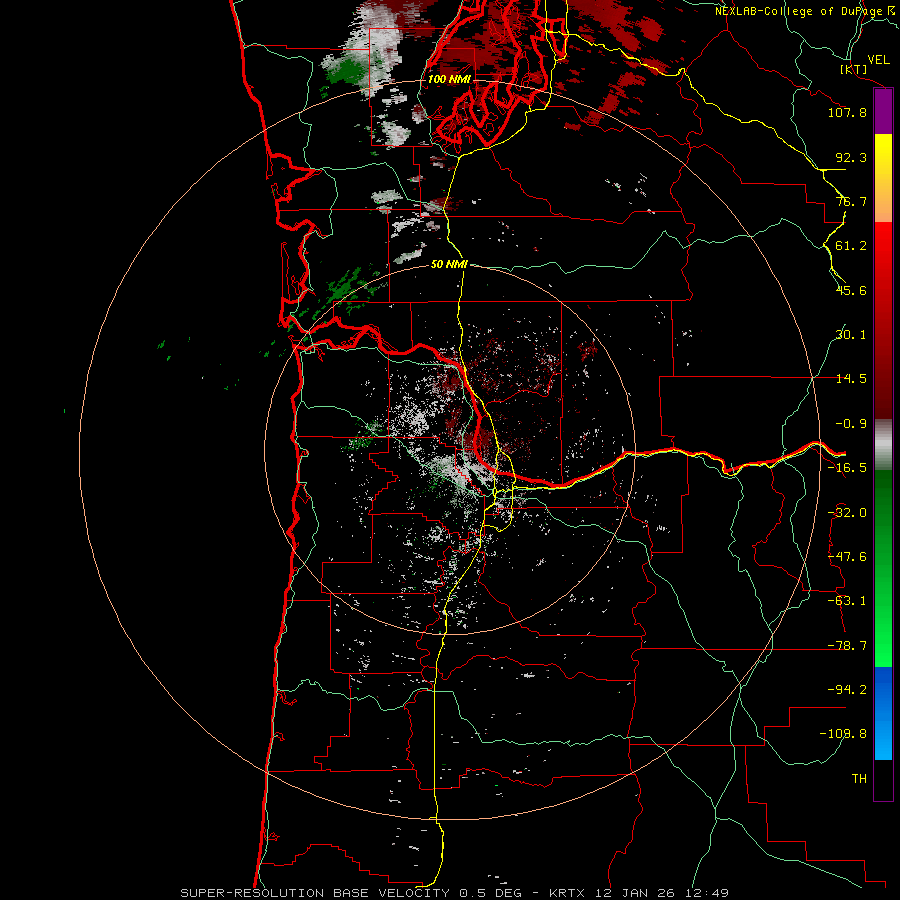Click the 45.6 velocity scale value
This screenshot has width=900, height=900.
pyautogui.click(x=851, y=290)
